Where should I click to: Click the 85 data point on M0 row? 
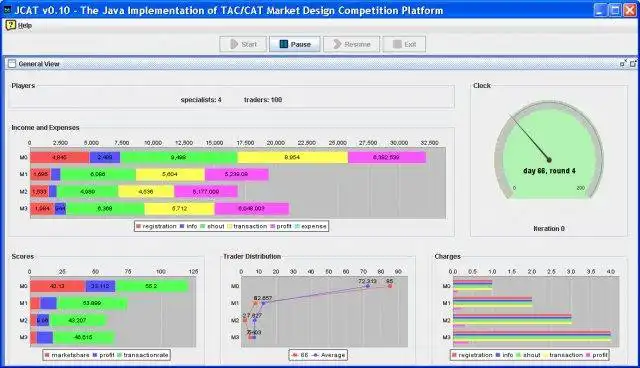(389, 286)
